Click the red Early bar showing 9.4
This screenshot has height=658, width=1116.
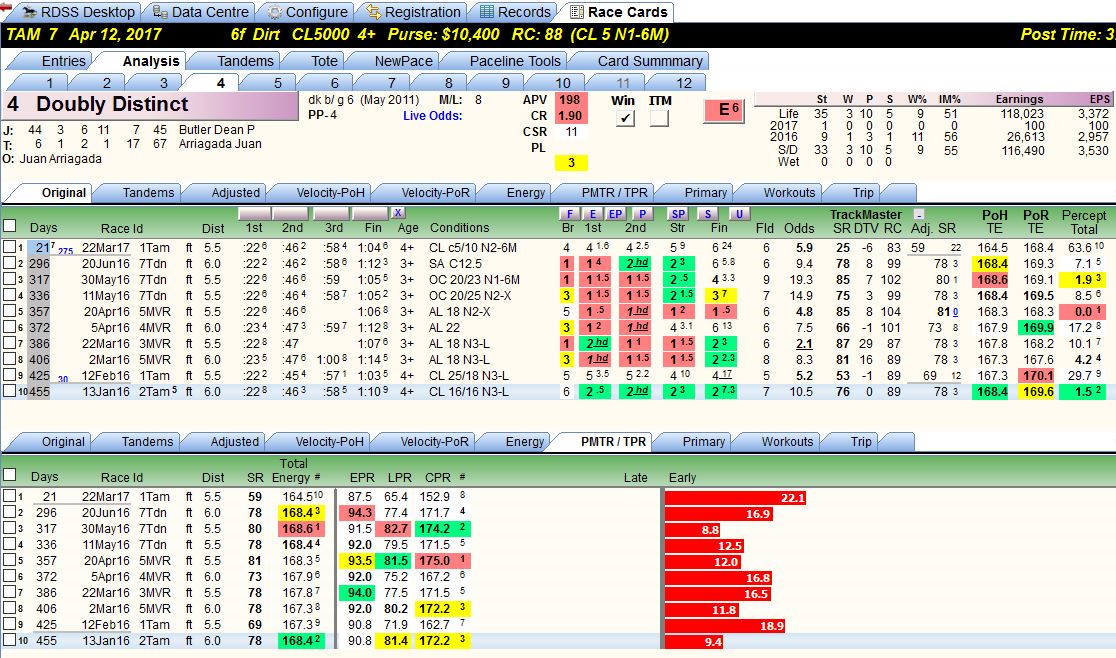coord(695,641)
